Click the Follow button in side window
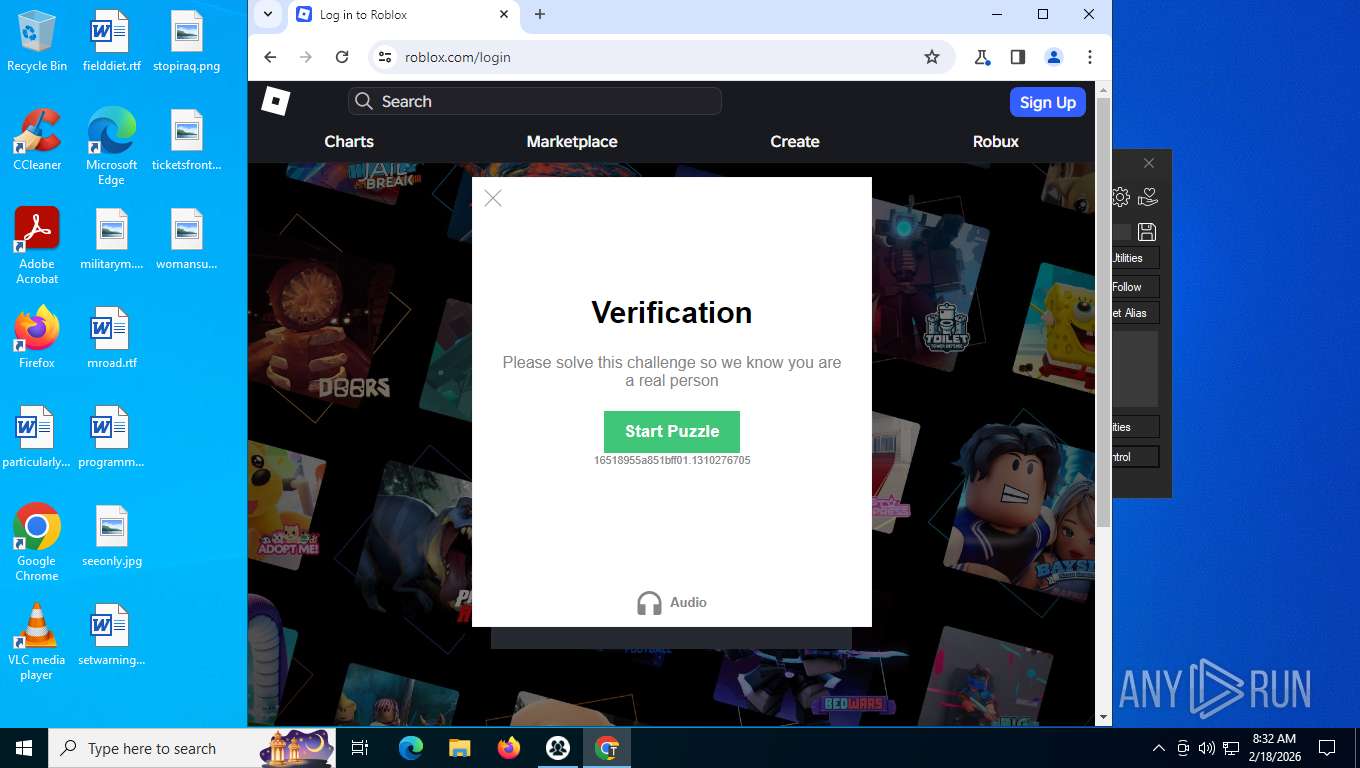The height and width of the screenshot is (768, 1360). pos(1136,287)
